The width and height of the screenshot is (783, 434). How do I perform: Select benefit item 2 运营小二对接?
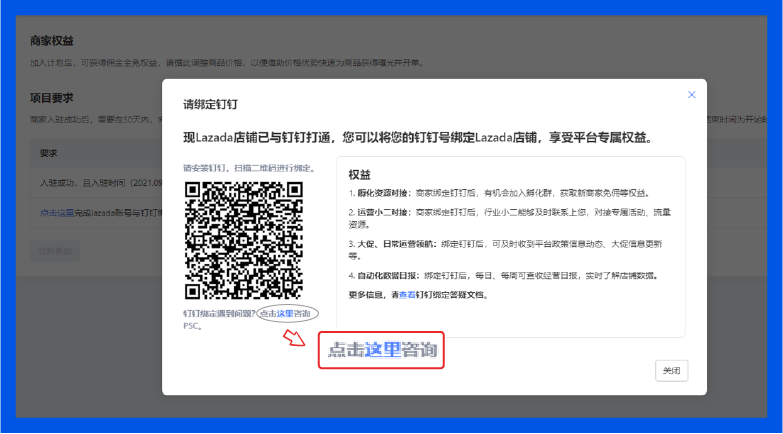tap(509, 218)
